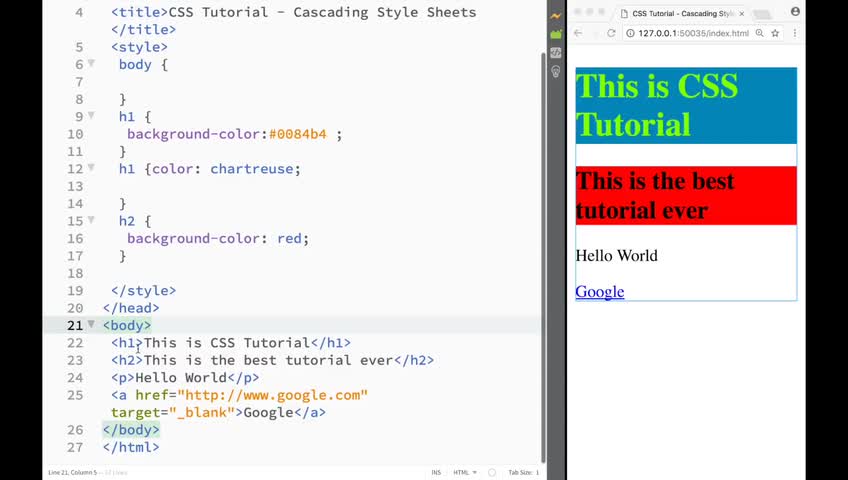Screen dimensions: 848x480
Task: Select the CSS Tutorial browser tab
Action: point(683,14)
